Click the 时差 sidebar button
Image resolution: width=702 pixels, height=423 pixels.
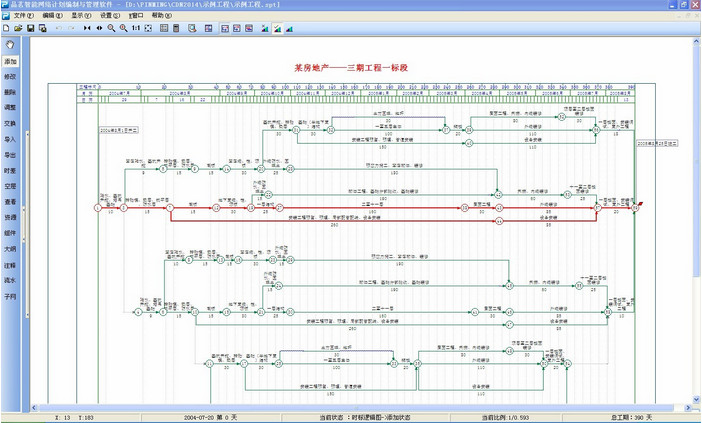[10, 171]
